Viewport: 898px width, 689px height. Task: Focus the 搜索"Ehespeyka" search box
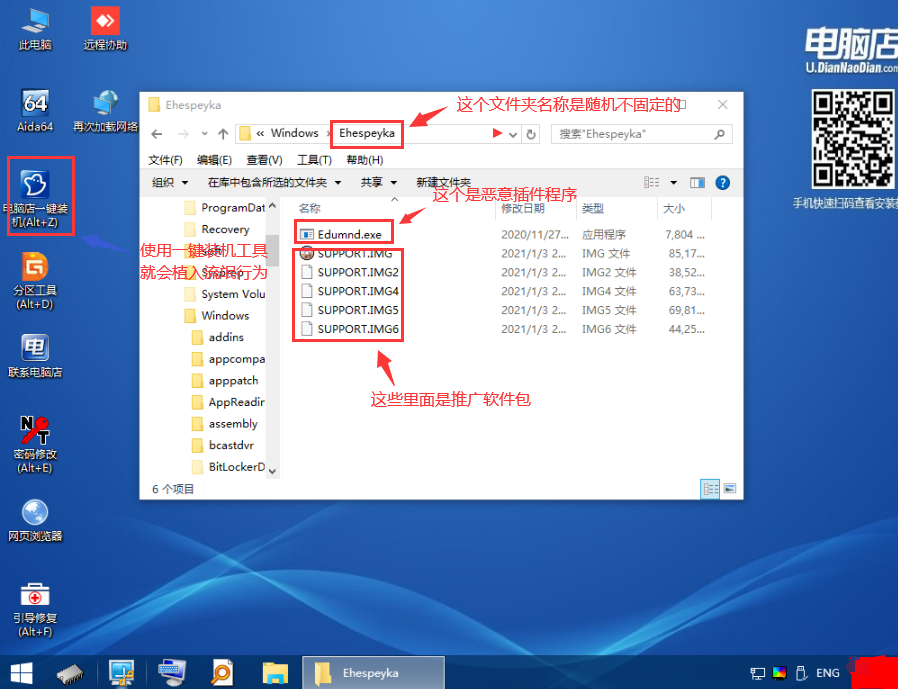click(641, 134)
